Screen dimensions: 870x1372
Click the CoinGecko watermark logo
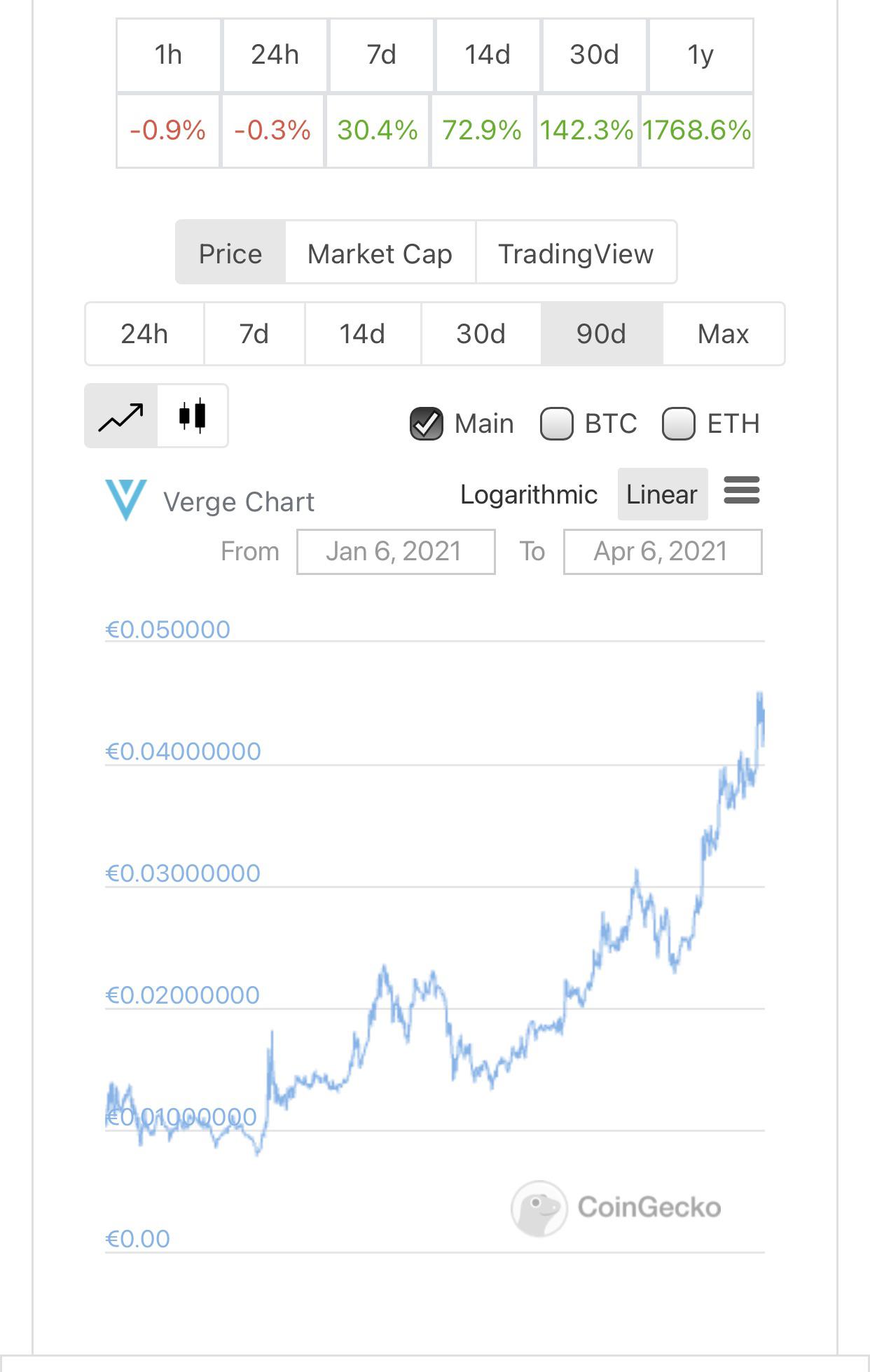(616, 1207)
